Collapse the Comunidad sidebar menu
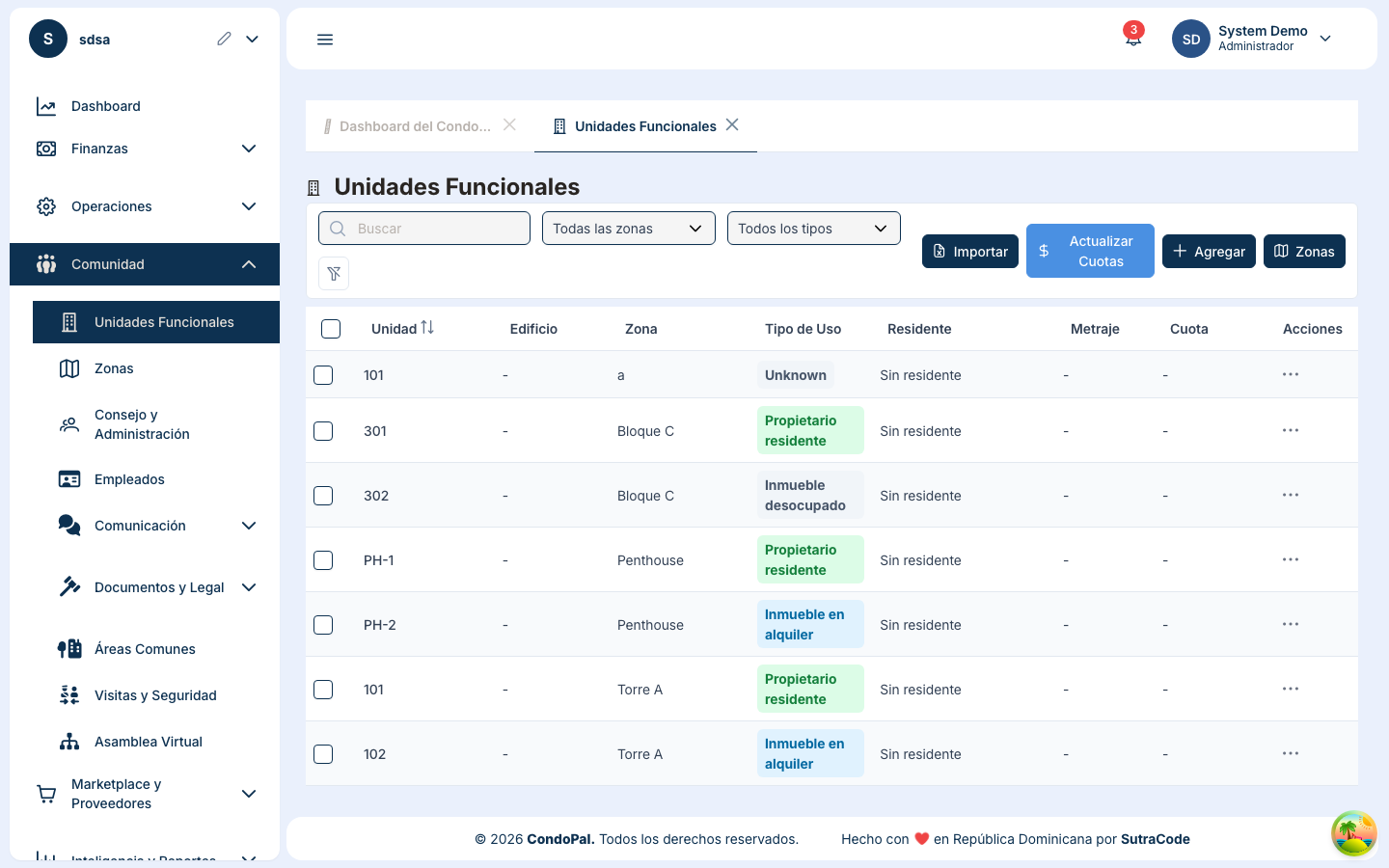 pos(108,264)
